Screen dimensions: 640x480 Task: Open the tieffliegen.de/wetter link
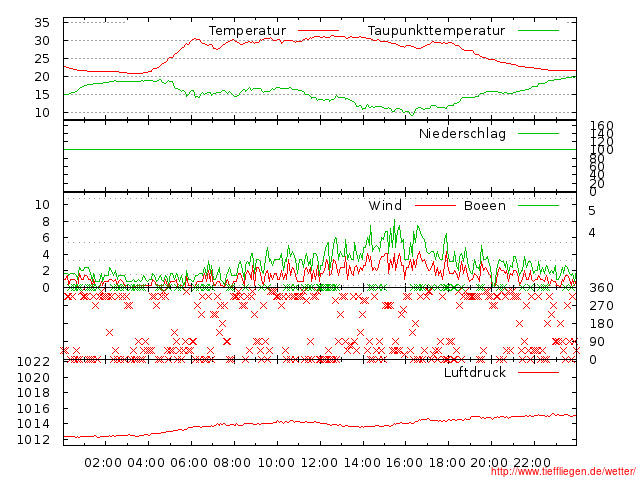[x=563, y=472]
